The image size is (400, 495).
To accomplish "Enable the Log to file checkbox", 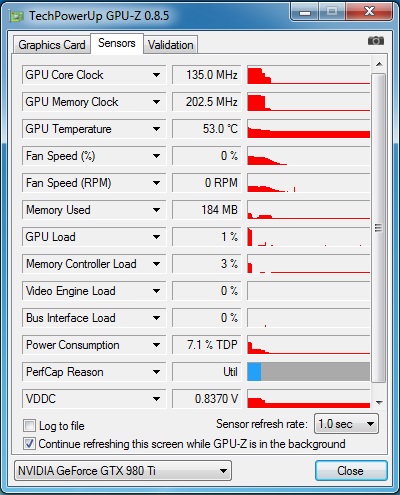I will coord(29,426).
